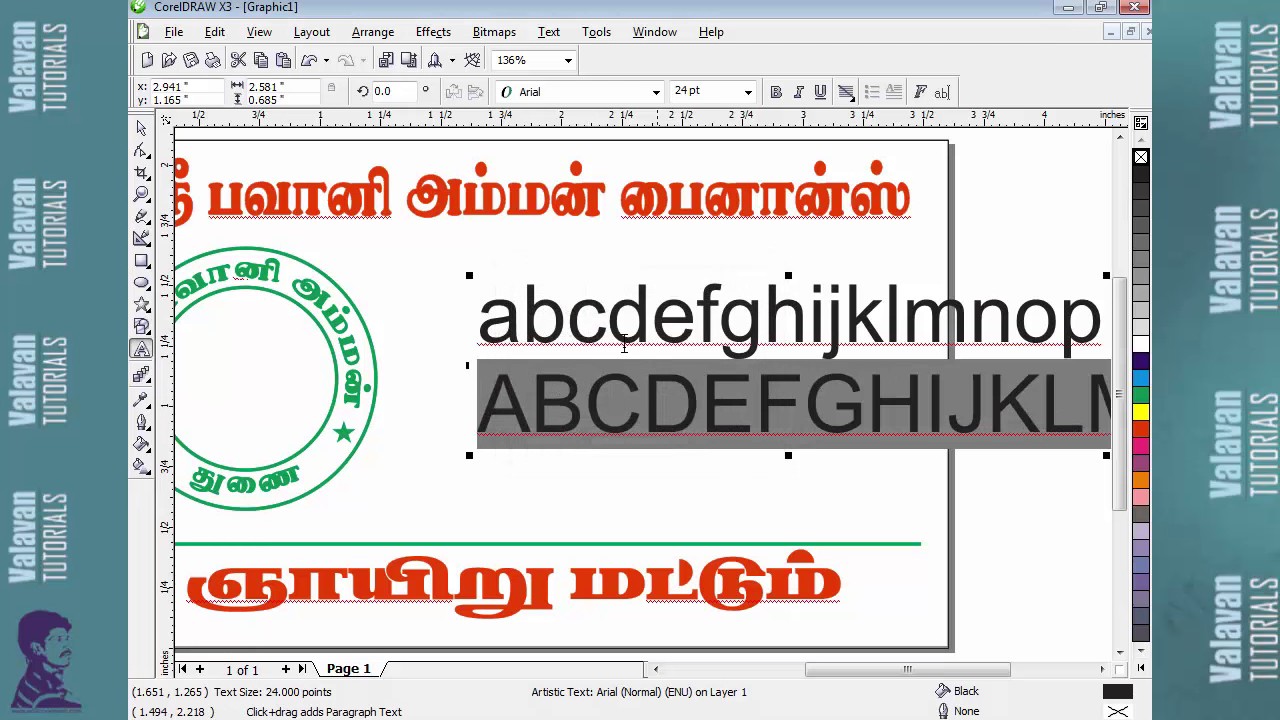Expand the zoom level dropdown
Image resolution: width=1280 pixels, height=720 pixels.
(x=568, y=60)
